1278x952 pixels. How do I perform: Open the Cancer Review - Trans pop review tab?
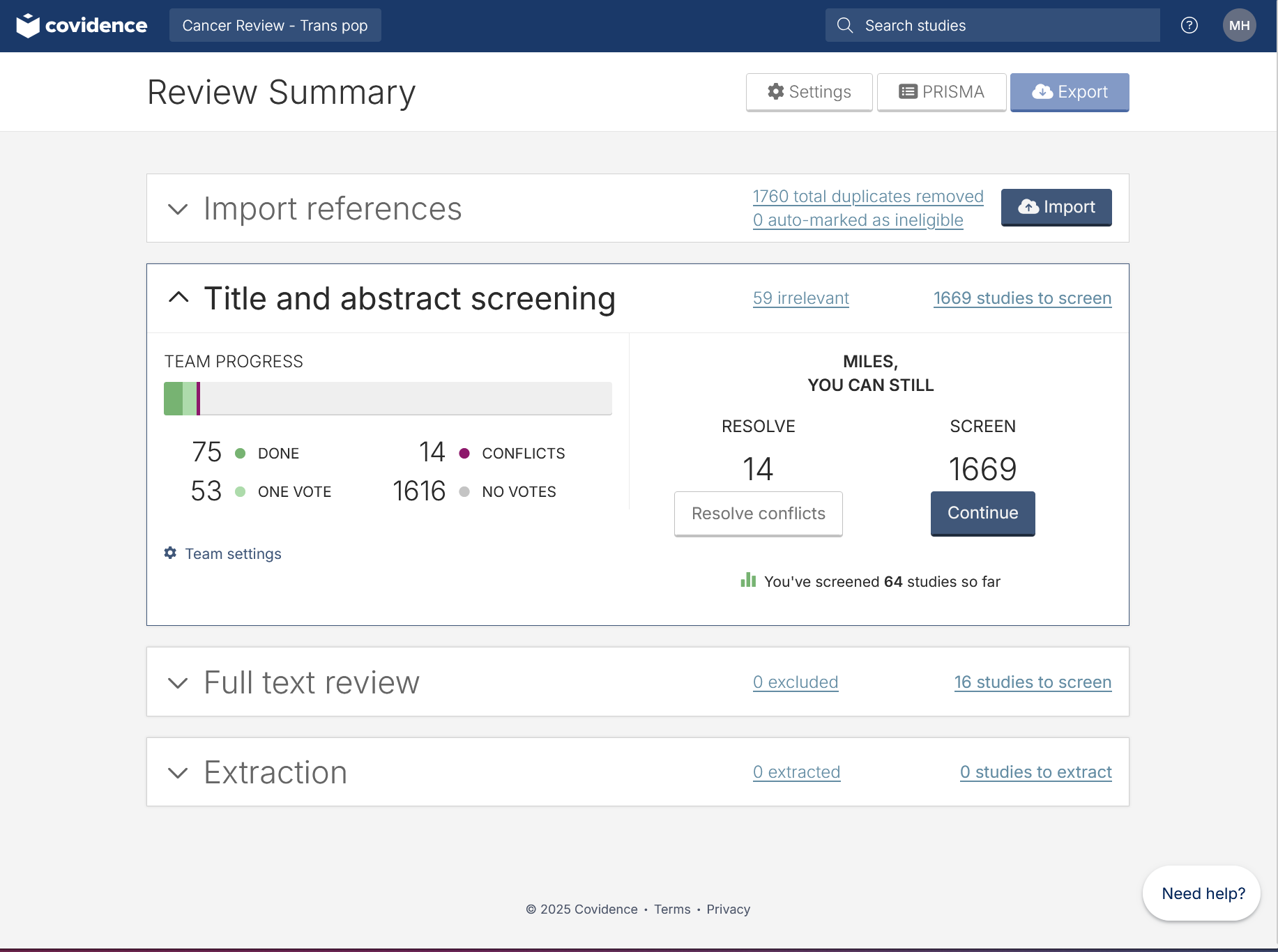click(x=275, y=26)
